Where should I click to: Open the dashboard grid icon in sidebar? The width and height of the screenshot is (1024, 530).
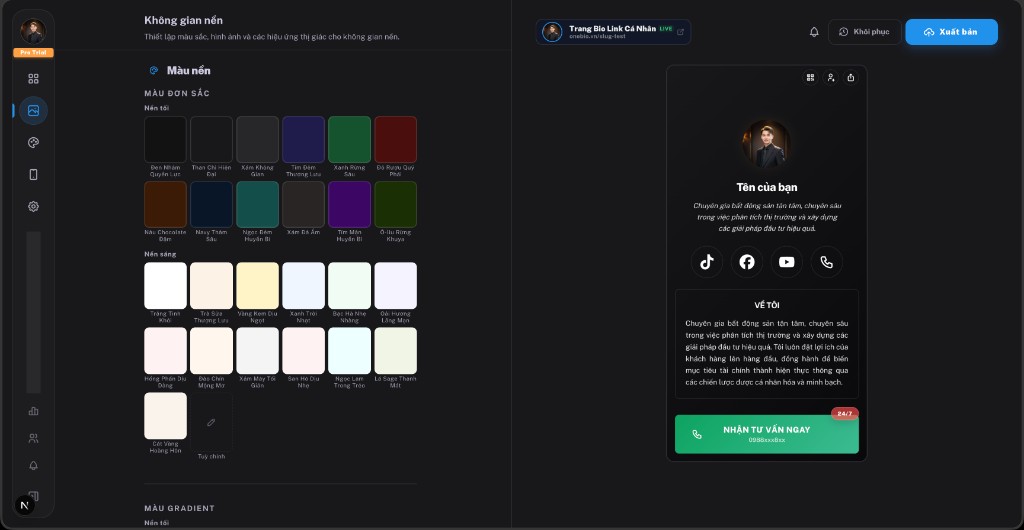33,79
